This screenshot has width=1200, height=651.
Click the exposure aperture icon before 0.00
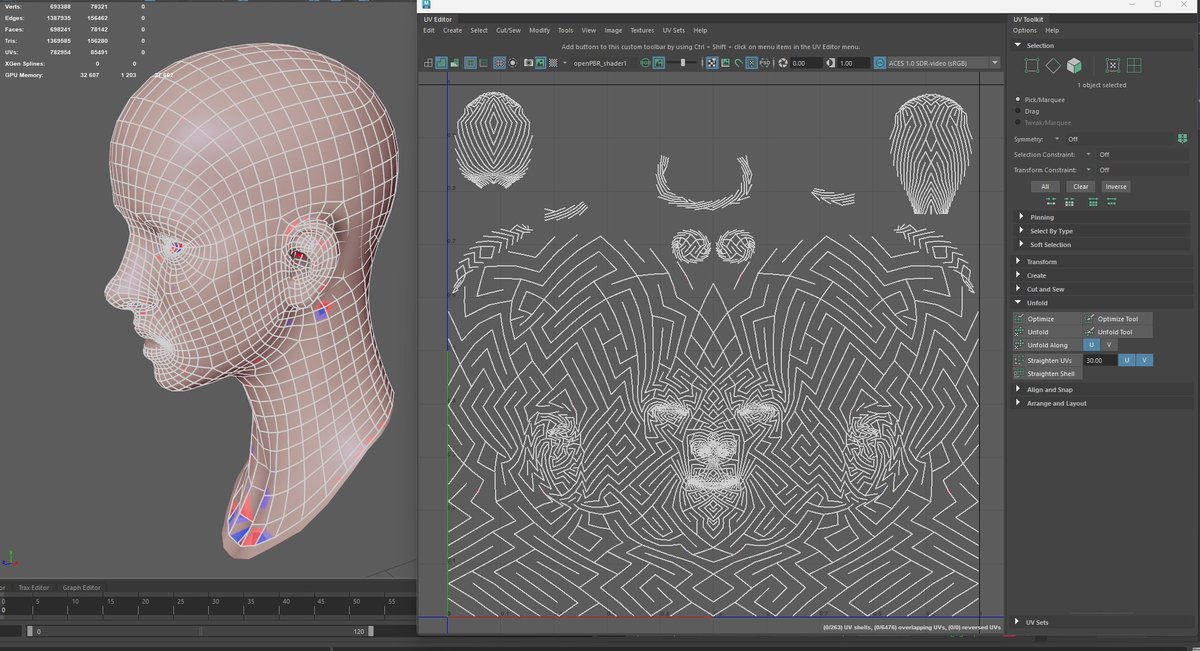(784, 62)
